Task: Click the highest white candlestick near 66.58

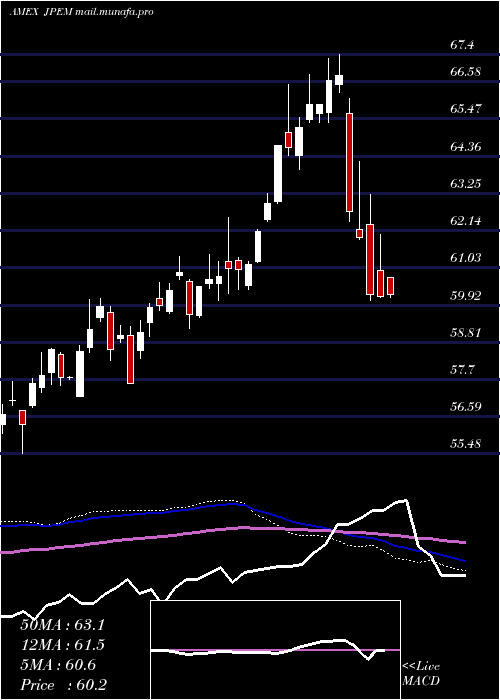Action: coord(339,80)
